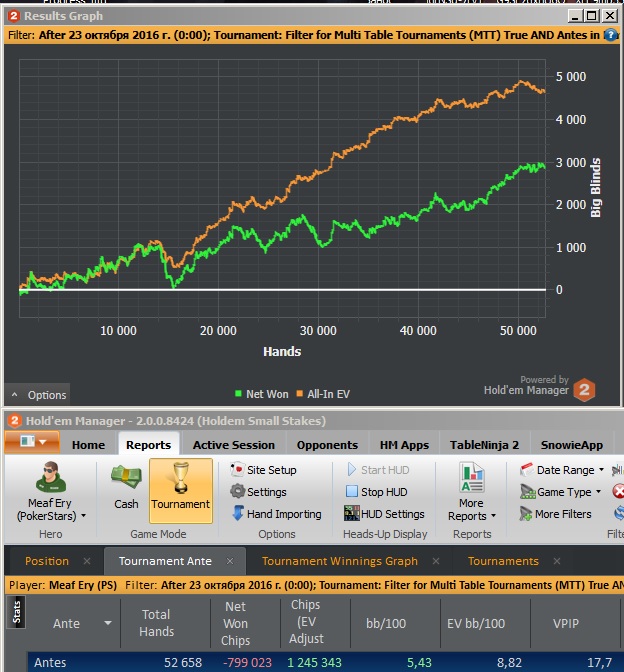The width and height of the screenshot is (624, 672).
Task: Open the HM Apps tab
Action: (x=404, y=445)
